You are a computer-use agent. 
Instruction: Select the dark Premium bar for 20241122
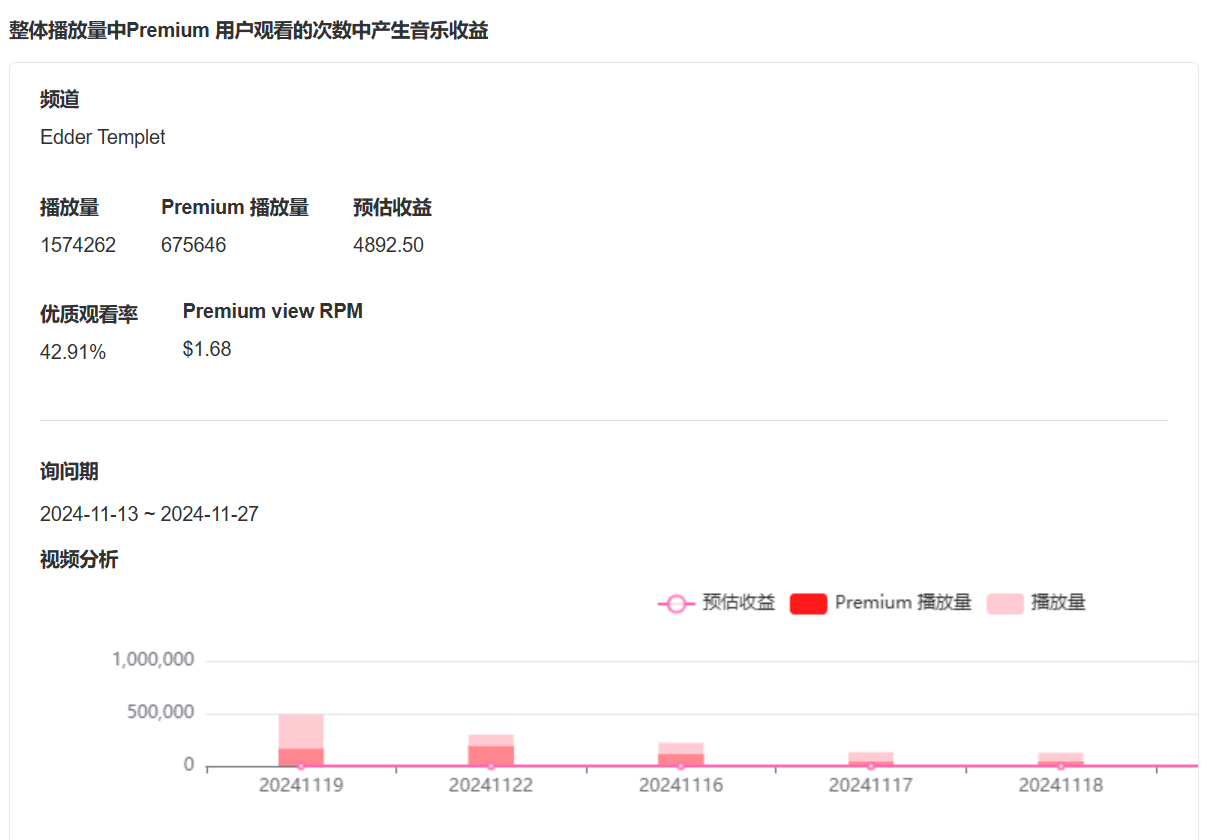491,755
